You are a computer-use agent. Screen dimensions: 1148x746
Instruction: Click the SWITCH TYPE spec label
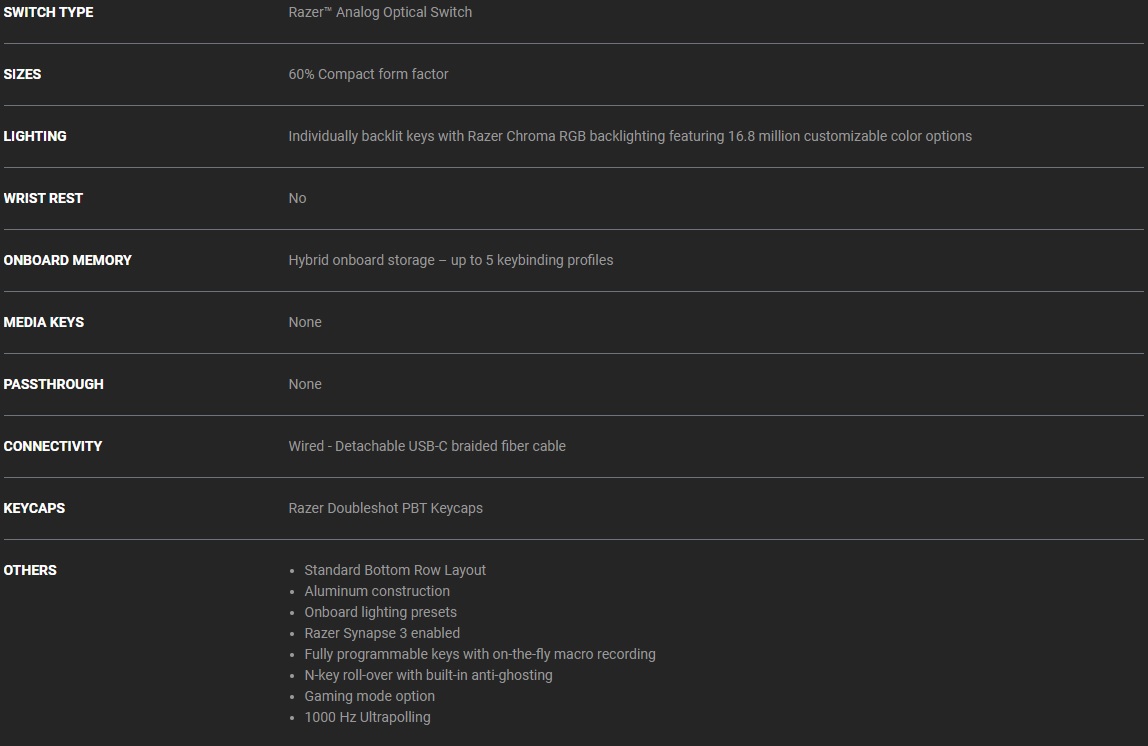point(48,12)
